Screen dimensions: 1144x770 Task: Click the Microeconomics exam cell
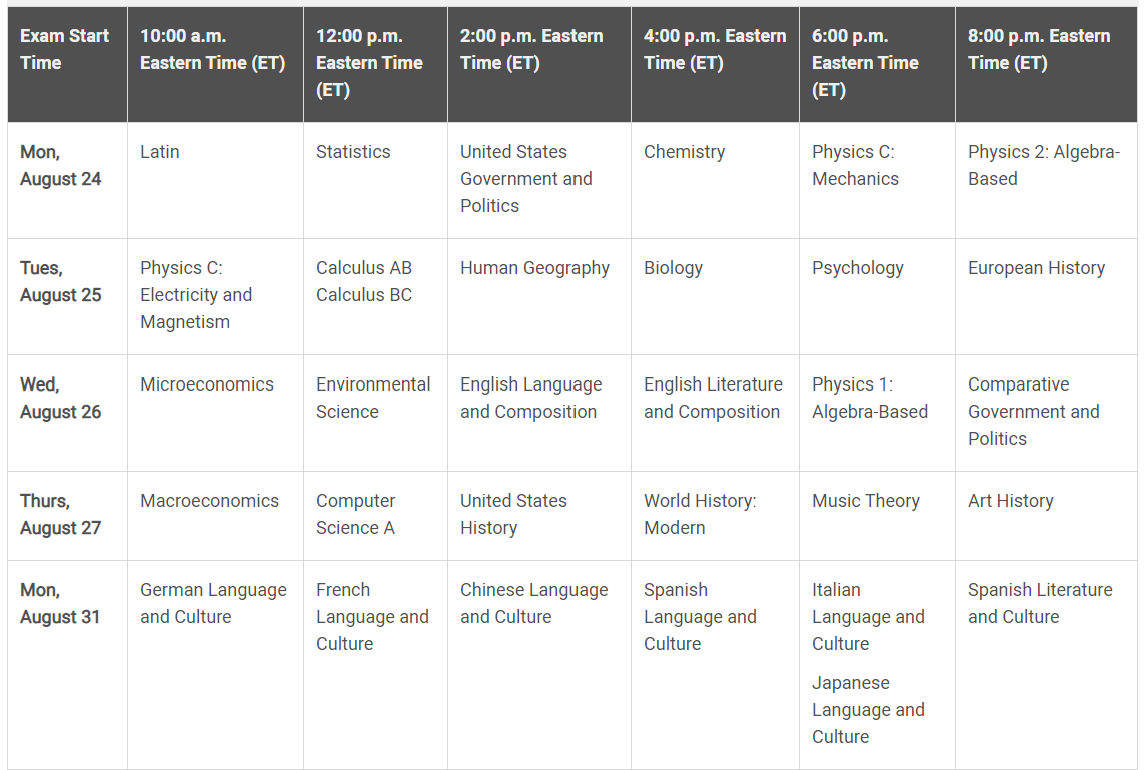click(207, 385)
